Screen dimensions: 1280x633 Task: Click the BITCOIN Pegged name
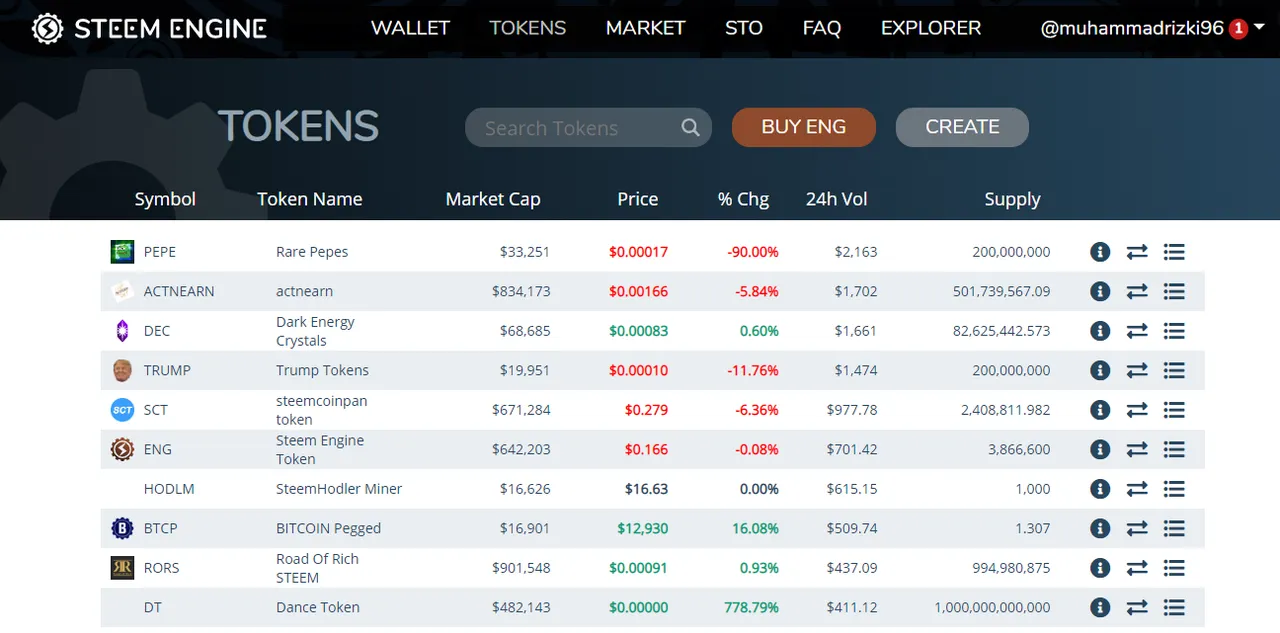pyautogui.click(x=328, y=528)
